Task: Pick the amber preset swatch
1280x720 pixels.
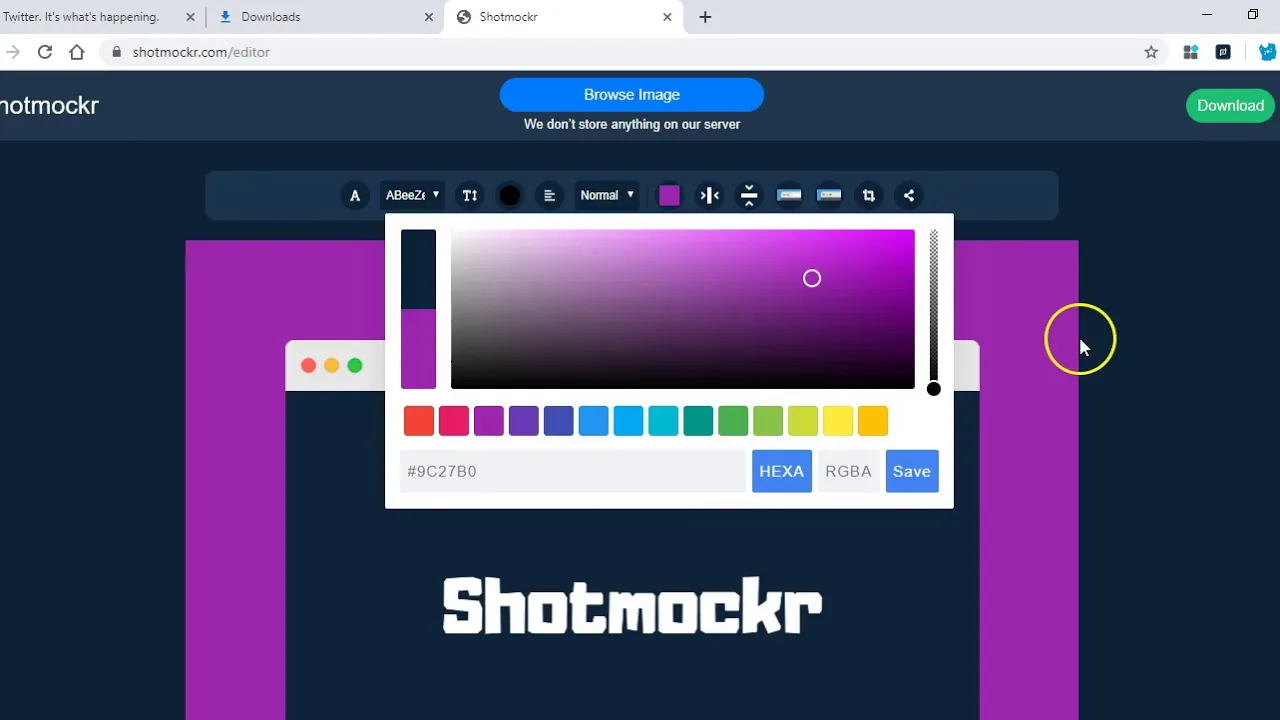Action: point(873,421)
